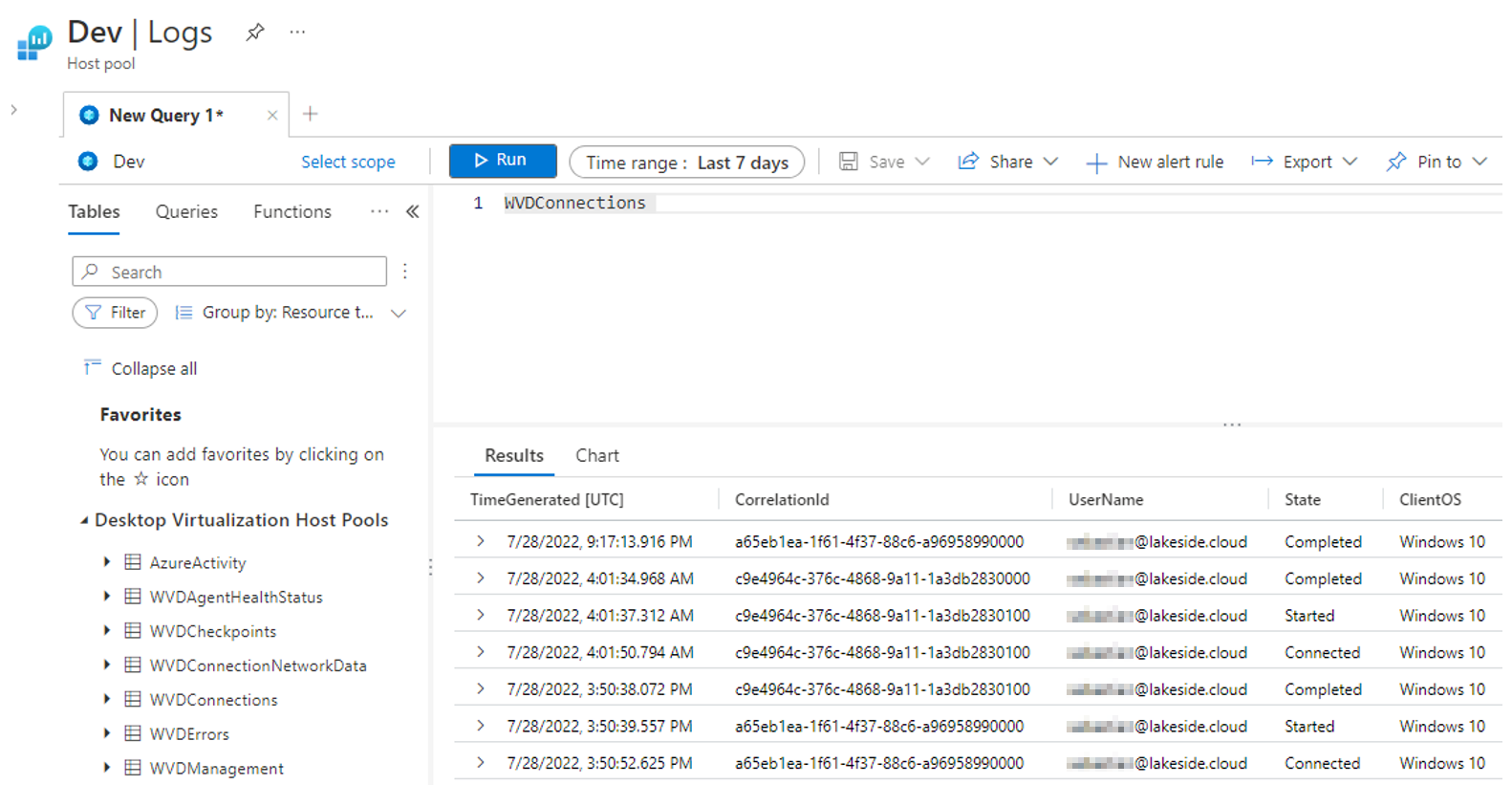The image size is (1512, 785).
Task: Expand the 9:17:13.916 PM result row
Action: click(x=481, y=541)
